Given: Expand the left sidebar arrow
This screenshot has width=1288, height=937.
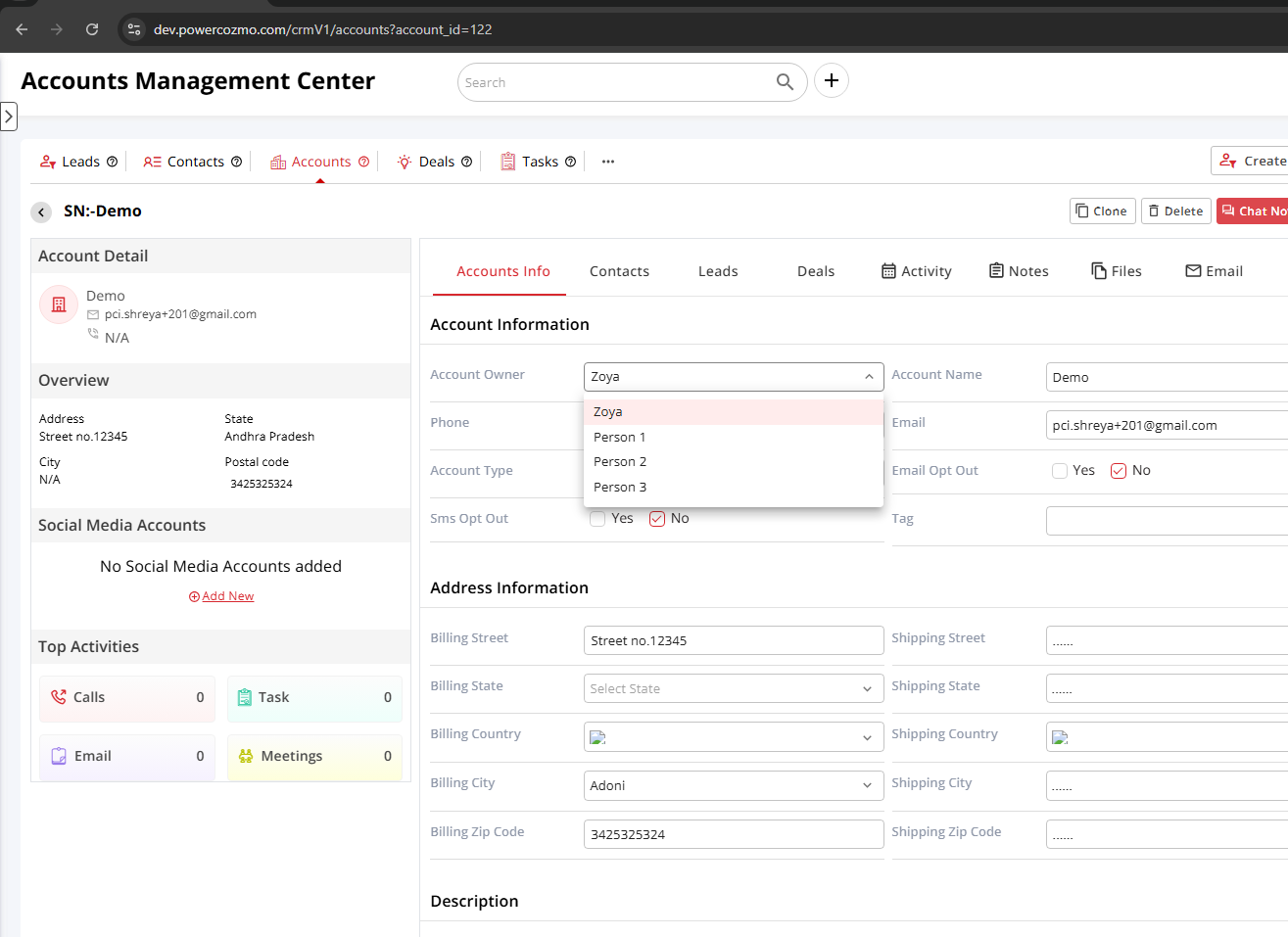Looking at the screenshot, I should click(x=9, y=117).
